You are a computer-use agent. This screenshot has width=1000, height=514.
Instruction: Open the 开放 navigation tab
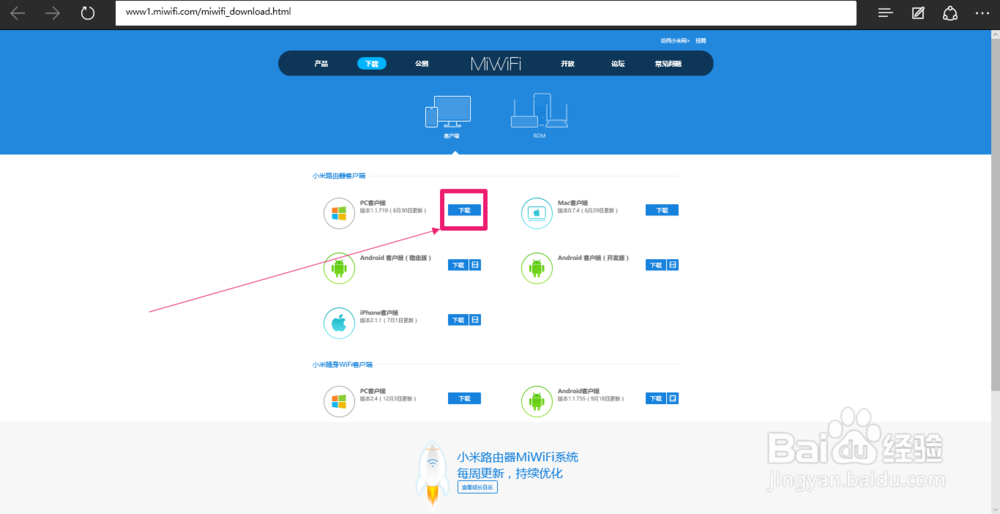pyautogui.click(x=568, y=64)
